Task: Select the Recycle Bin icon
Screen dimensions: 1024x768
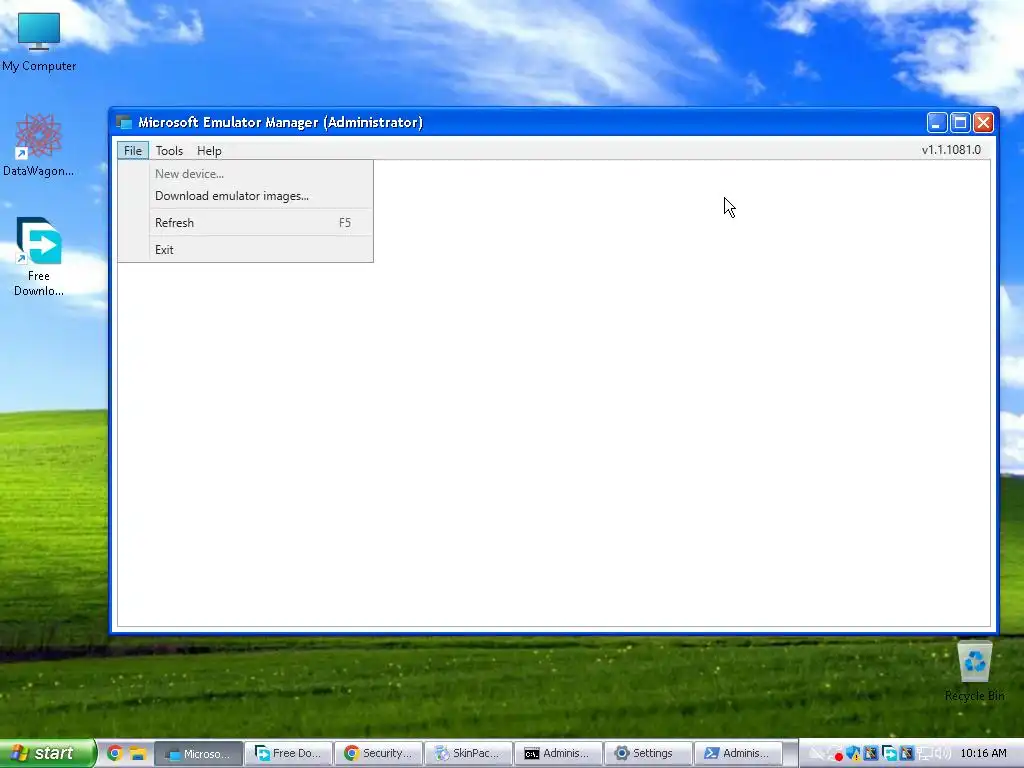Action: tap(974, 671)
